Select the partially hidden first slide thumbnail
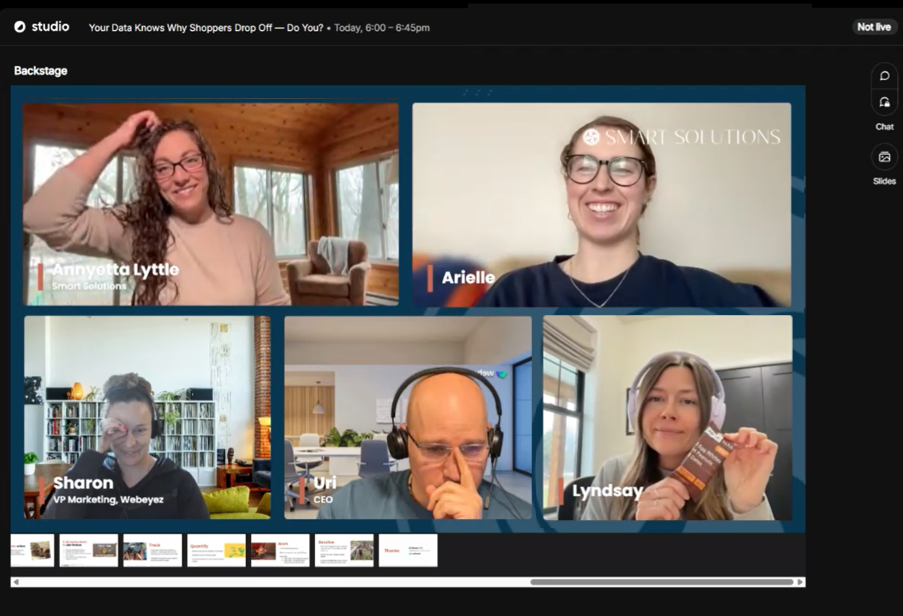 click(32, 550)
